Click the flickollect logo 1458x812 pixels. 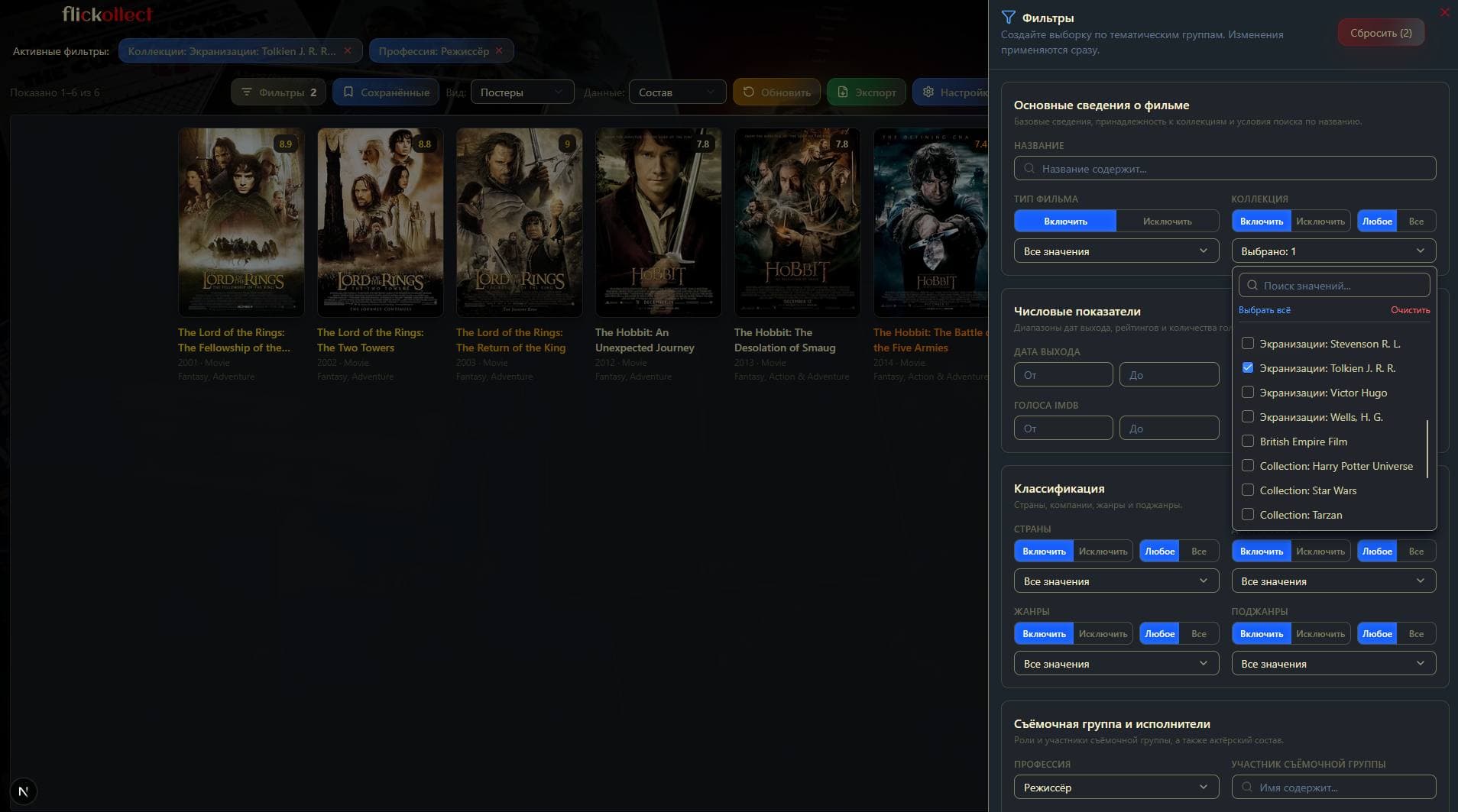[x=107, y=15]
